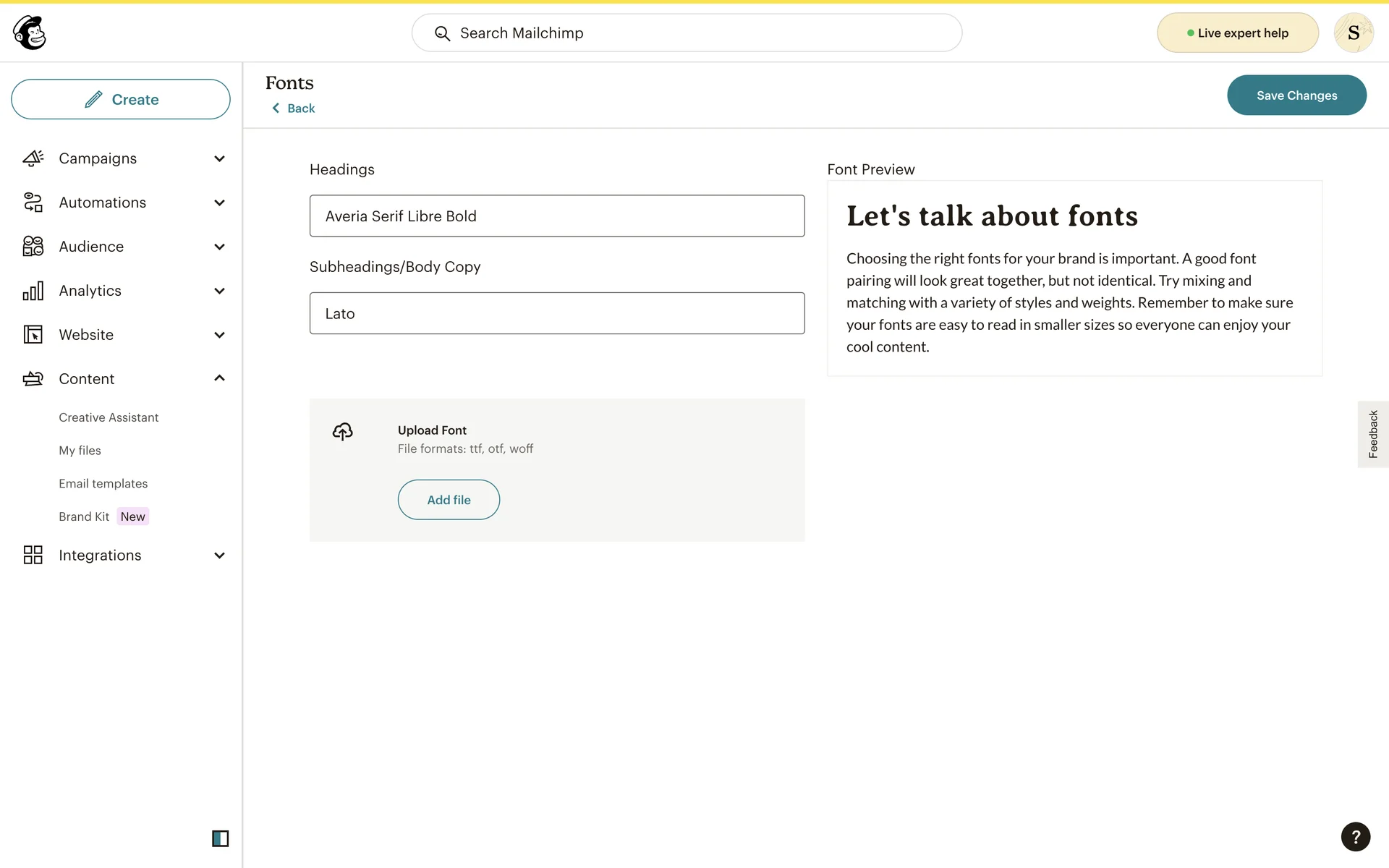
Task: Click the Campaigns megaphone icon
Action: (33, 158)
